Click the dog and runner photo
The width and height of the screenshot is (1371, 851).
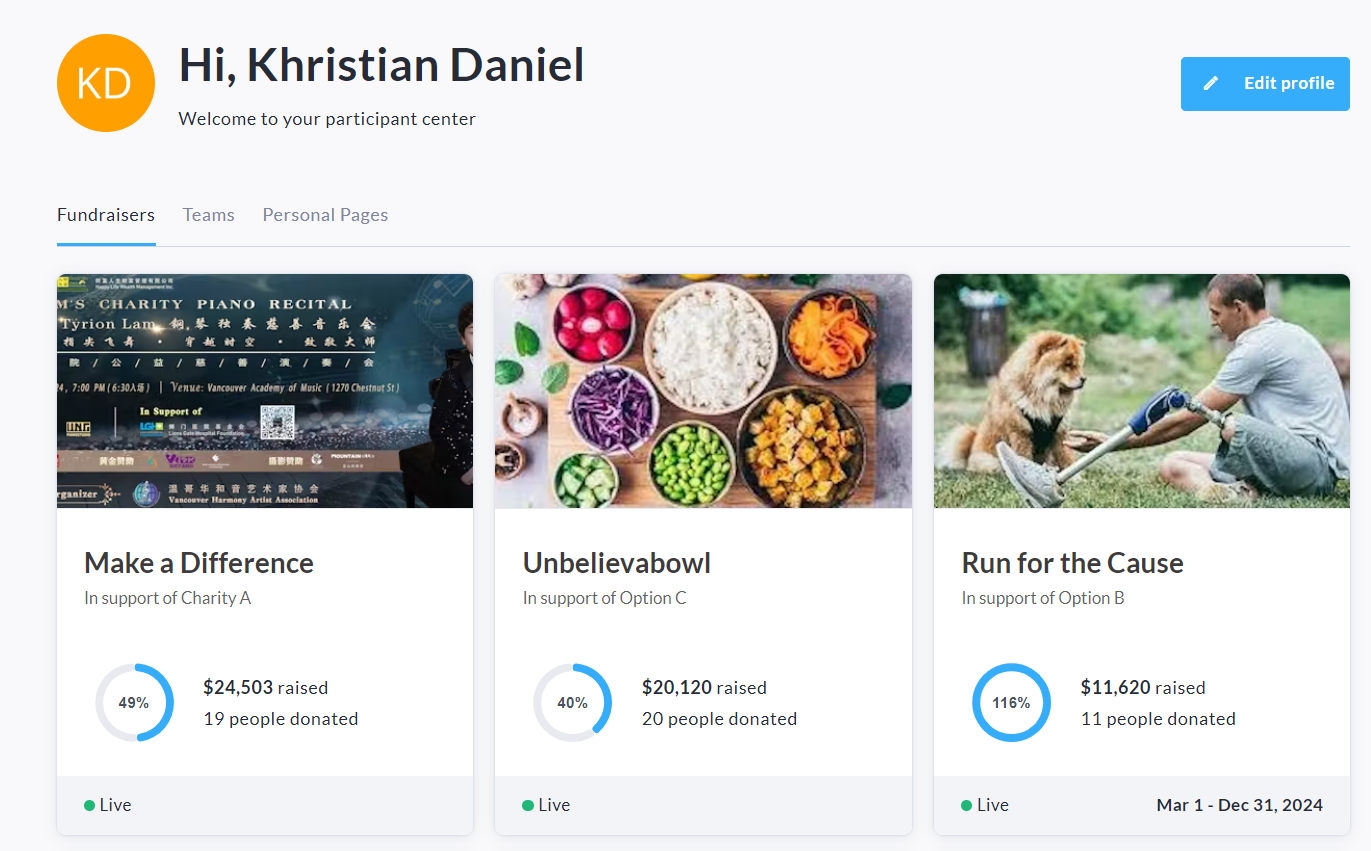click(x=1141, y=391)
